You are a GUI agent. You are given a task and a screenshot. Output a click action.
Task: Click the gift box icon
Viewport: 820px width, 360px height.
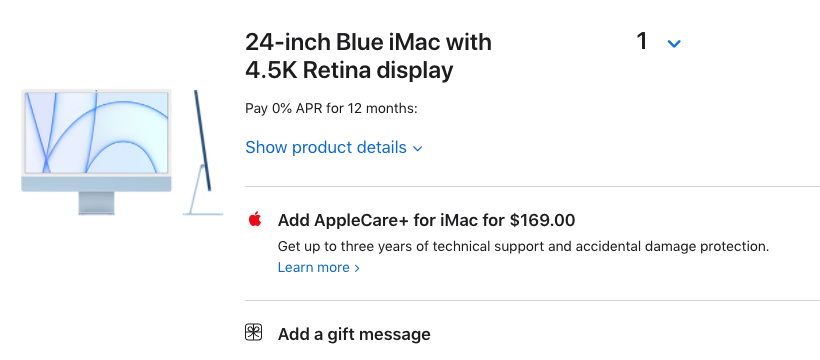pos(254,333)
